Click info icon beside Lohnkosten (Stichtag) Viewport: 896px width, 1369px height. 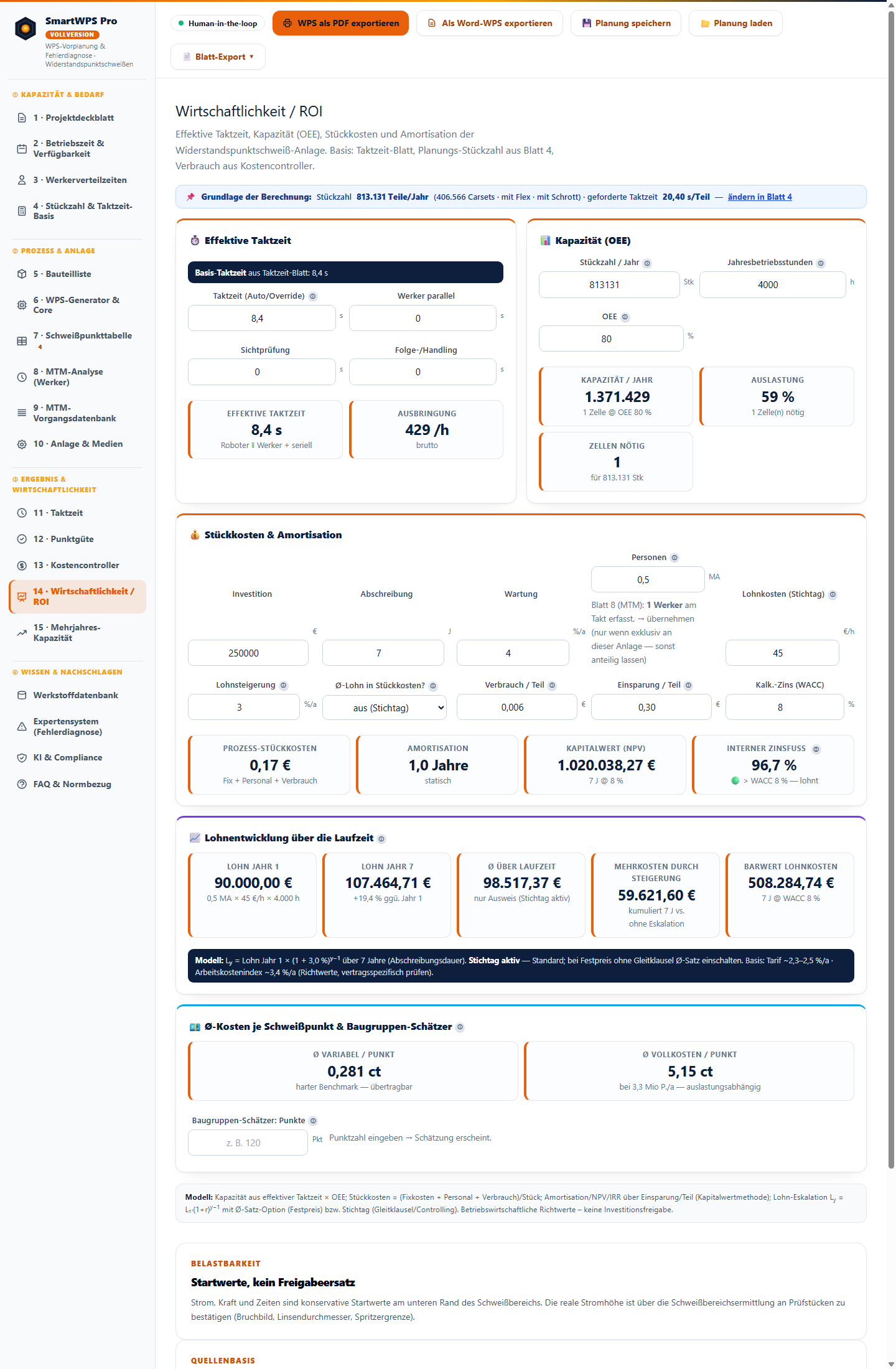[x=833, y=595]
